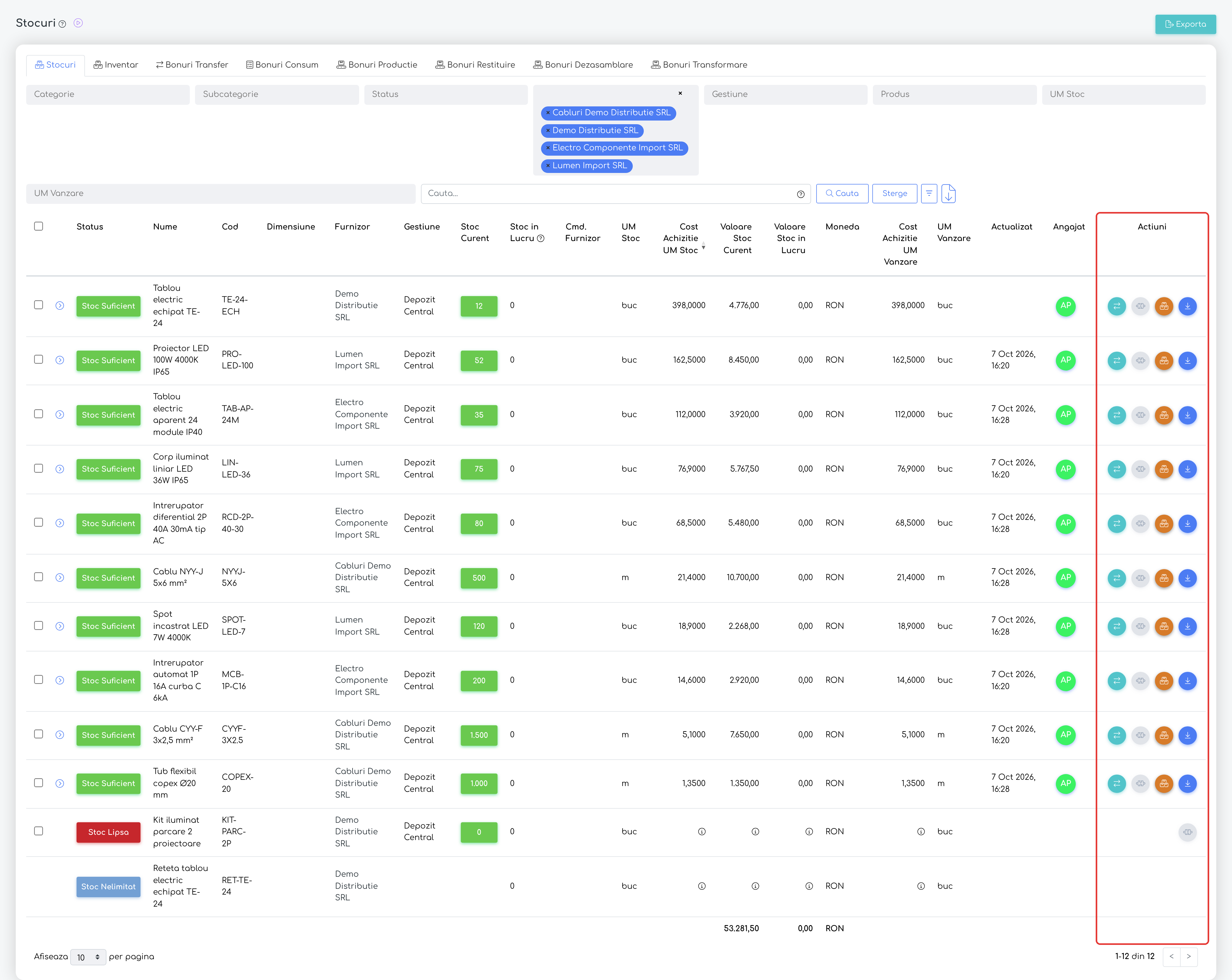Check the box for Cablu NYY-J 5x6 row
This screenshot has height=980, width=1232.
[x=38, y=577]
